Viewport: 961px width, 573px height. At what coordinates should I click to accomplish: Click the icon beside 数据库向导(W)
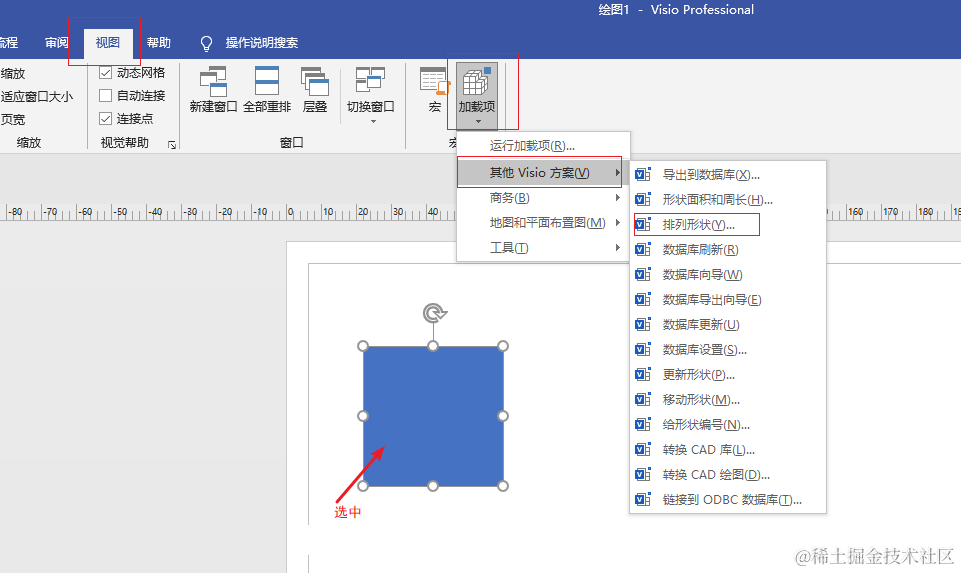(643, 275)
